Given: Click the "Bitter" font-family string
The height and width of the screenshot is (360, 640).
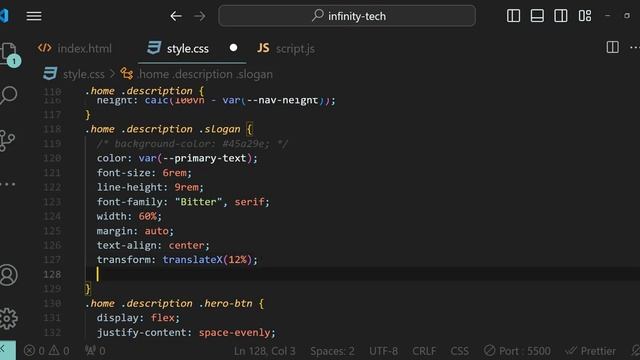Looking at the screenshot, I should pyautogui.click(x=198, y=202).
